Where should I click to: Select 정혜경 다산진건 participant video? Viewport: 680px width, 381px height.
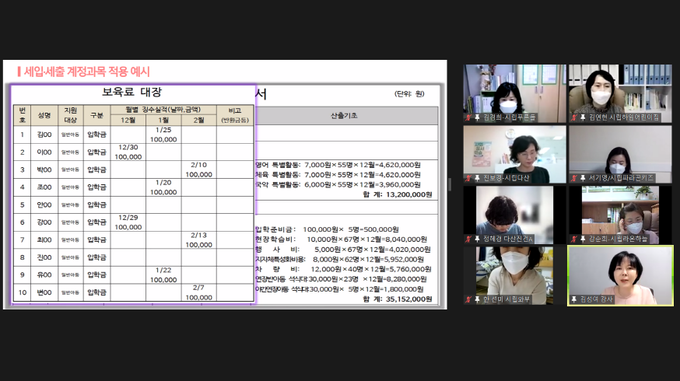pyautogui.click(x=515, y=215)
